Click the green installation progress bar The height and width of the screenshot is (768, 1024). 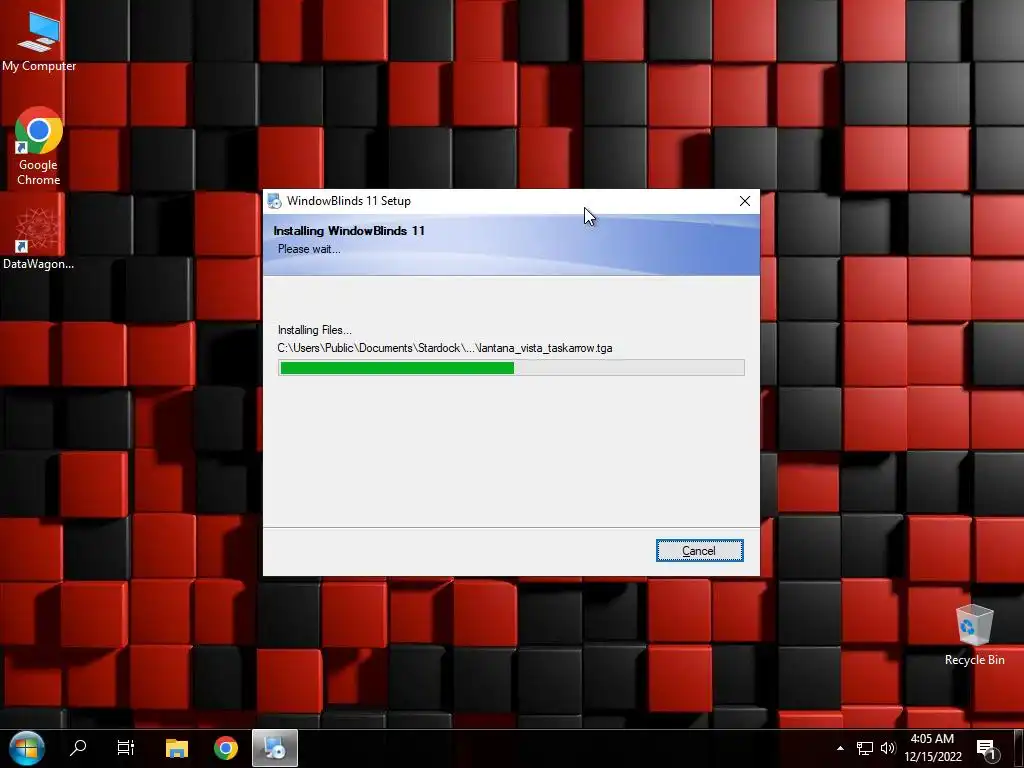511,368
